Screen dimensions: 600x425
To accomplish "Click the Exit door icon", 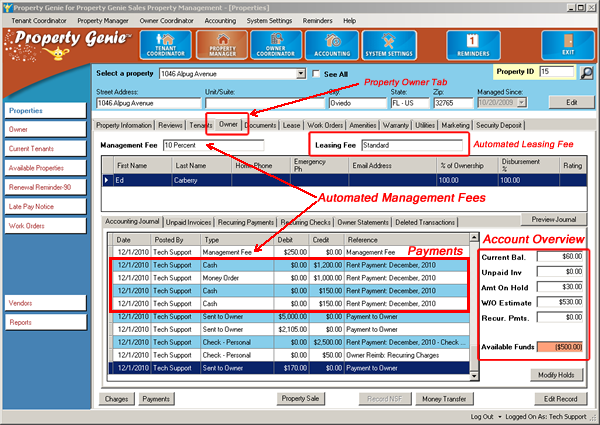I will coord(568,45).
